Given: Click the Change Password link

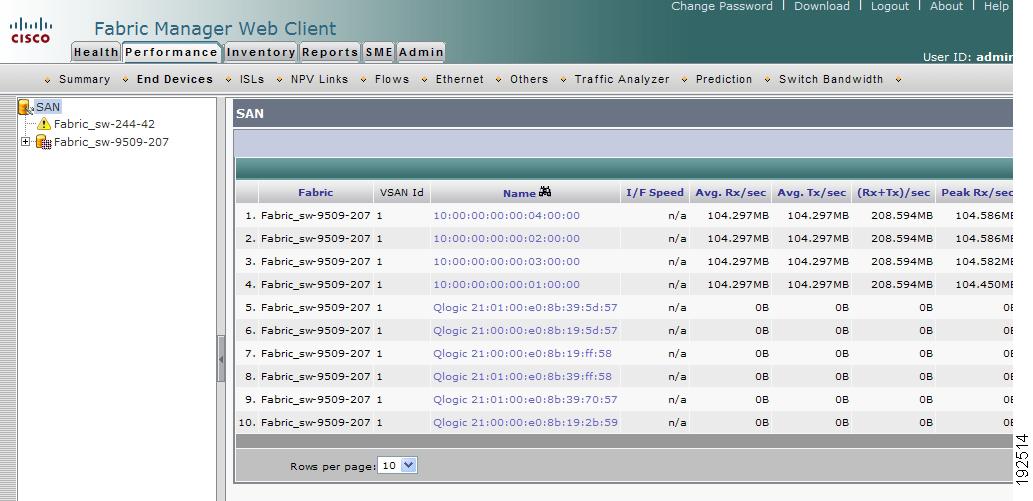Looking at the screenshot, I should click(722, 6).
